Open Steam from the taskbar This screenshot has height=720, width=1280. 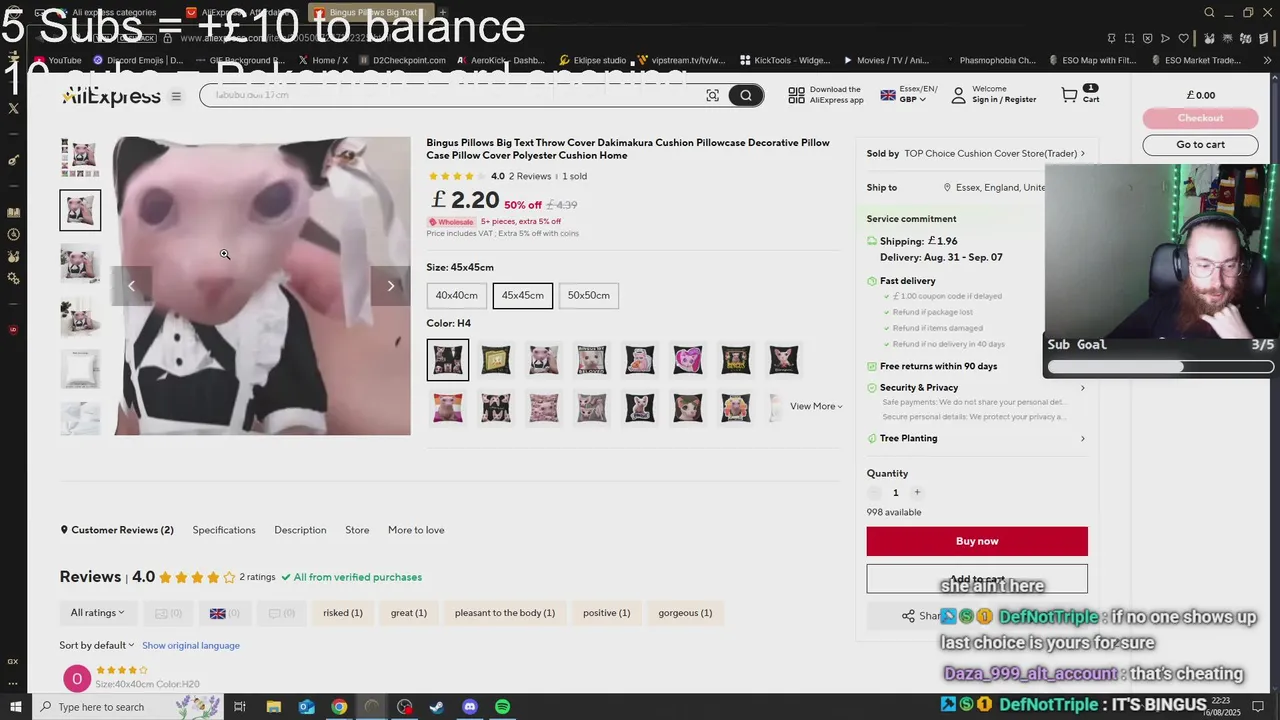click(437, 707)
